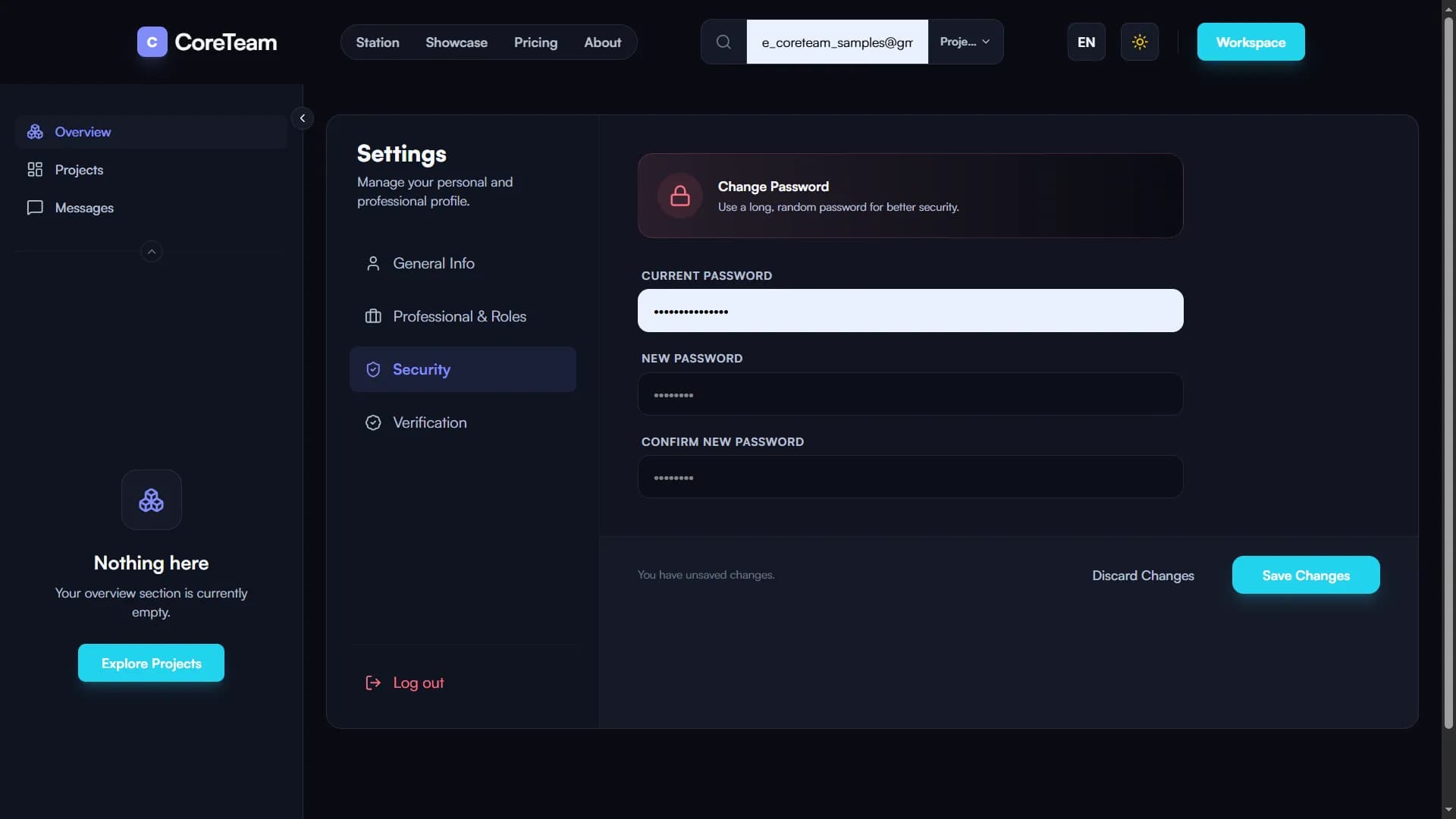This screenshot has width=1456, height=819.
Task: Open the Station nav item
Action: point(378,42)
